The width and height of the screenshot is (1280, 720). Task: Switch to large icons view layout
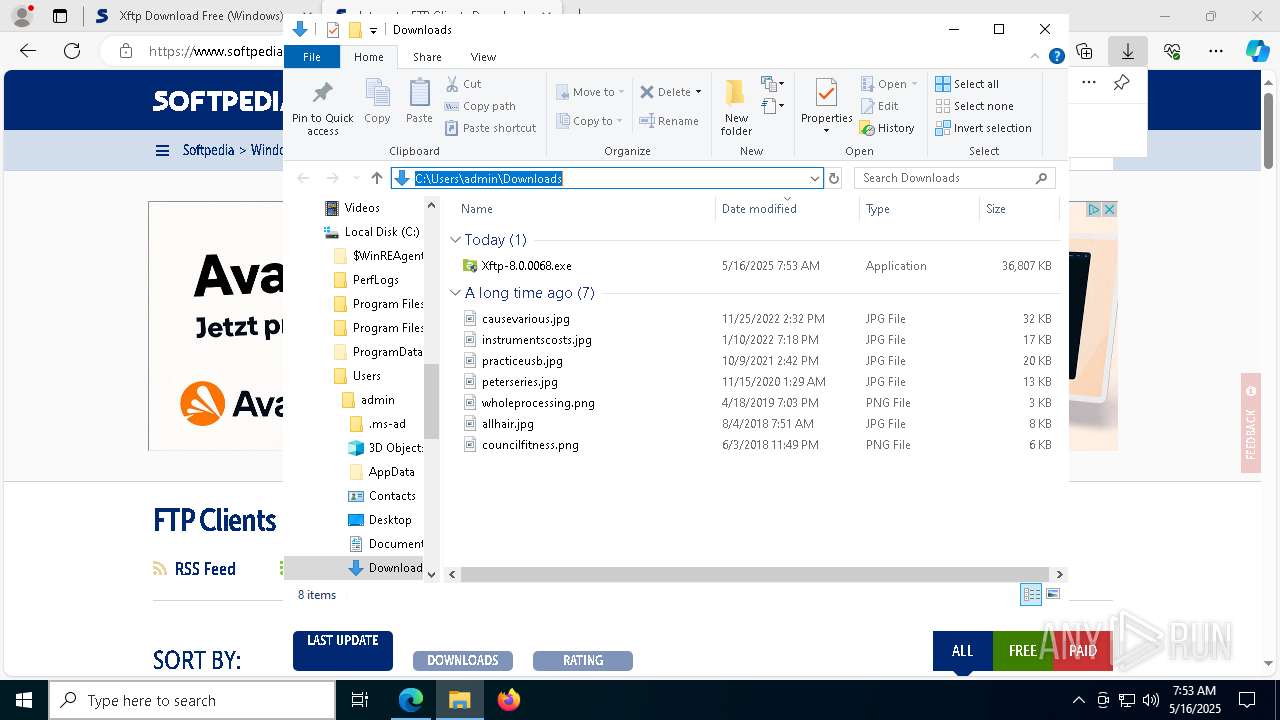(1052, 595)
